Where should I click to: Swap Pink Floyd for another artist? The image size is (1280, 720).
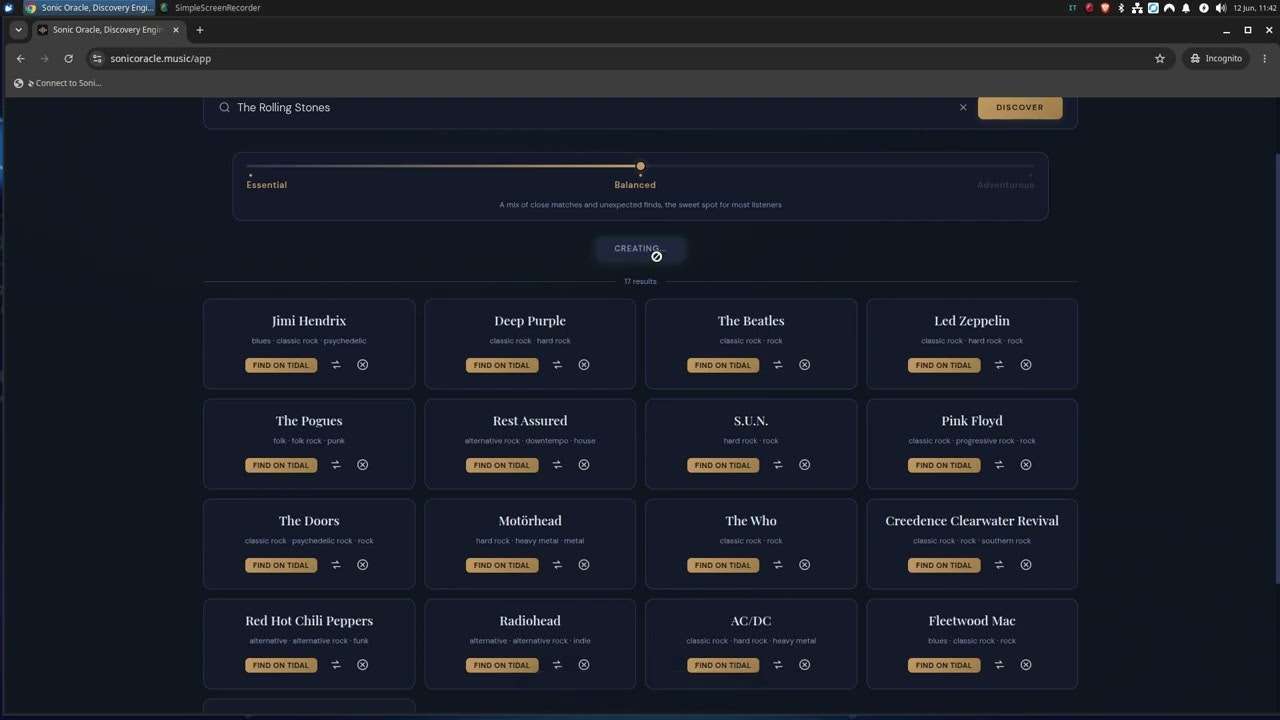[x=999, y=465]
